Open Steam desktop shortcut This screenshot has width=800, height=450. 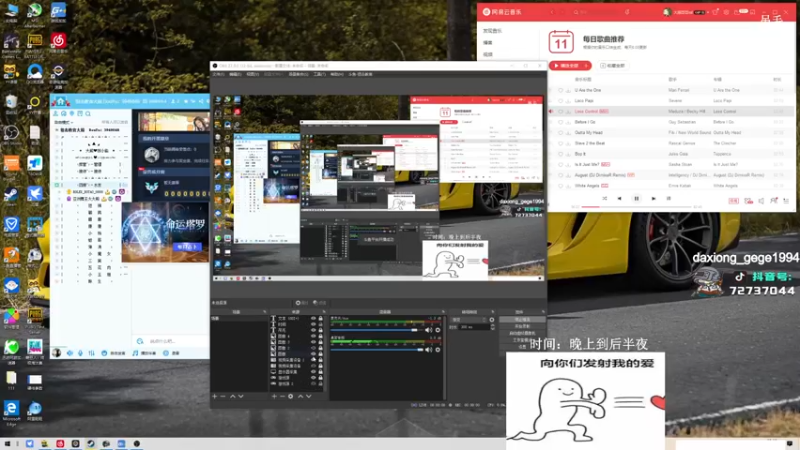pyautogui.click(x=11, y=196)
